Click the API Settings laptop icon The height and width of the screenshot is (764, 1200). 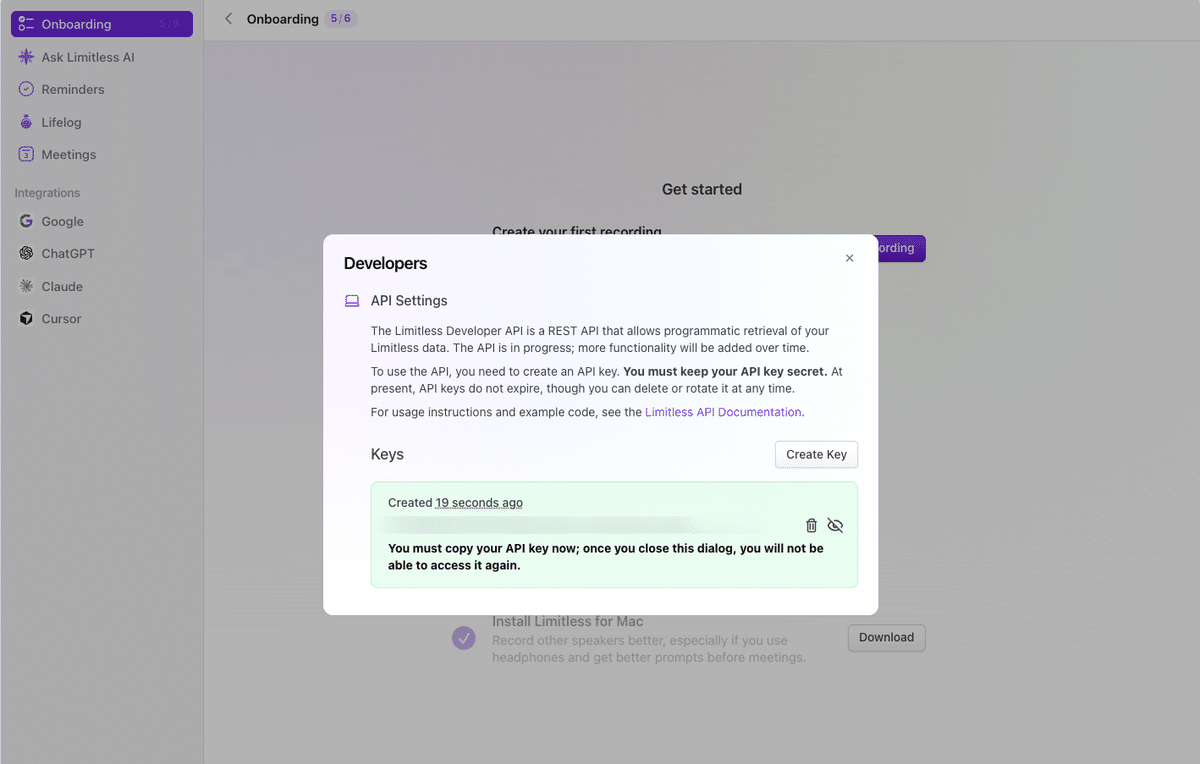(351, 300)
